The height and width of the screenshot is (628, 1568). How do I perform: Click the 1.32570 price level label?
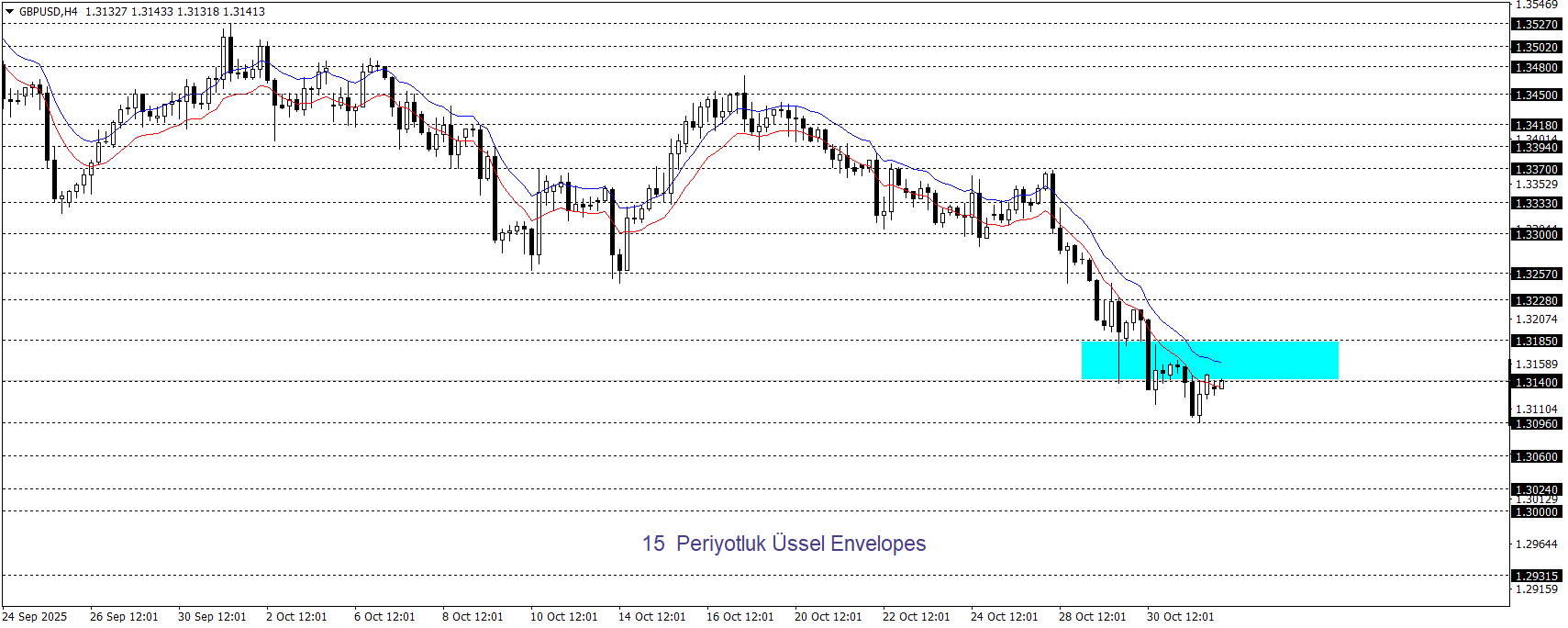point(1536,275)
